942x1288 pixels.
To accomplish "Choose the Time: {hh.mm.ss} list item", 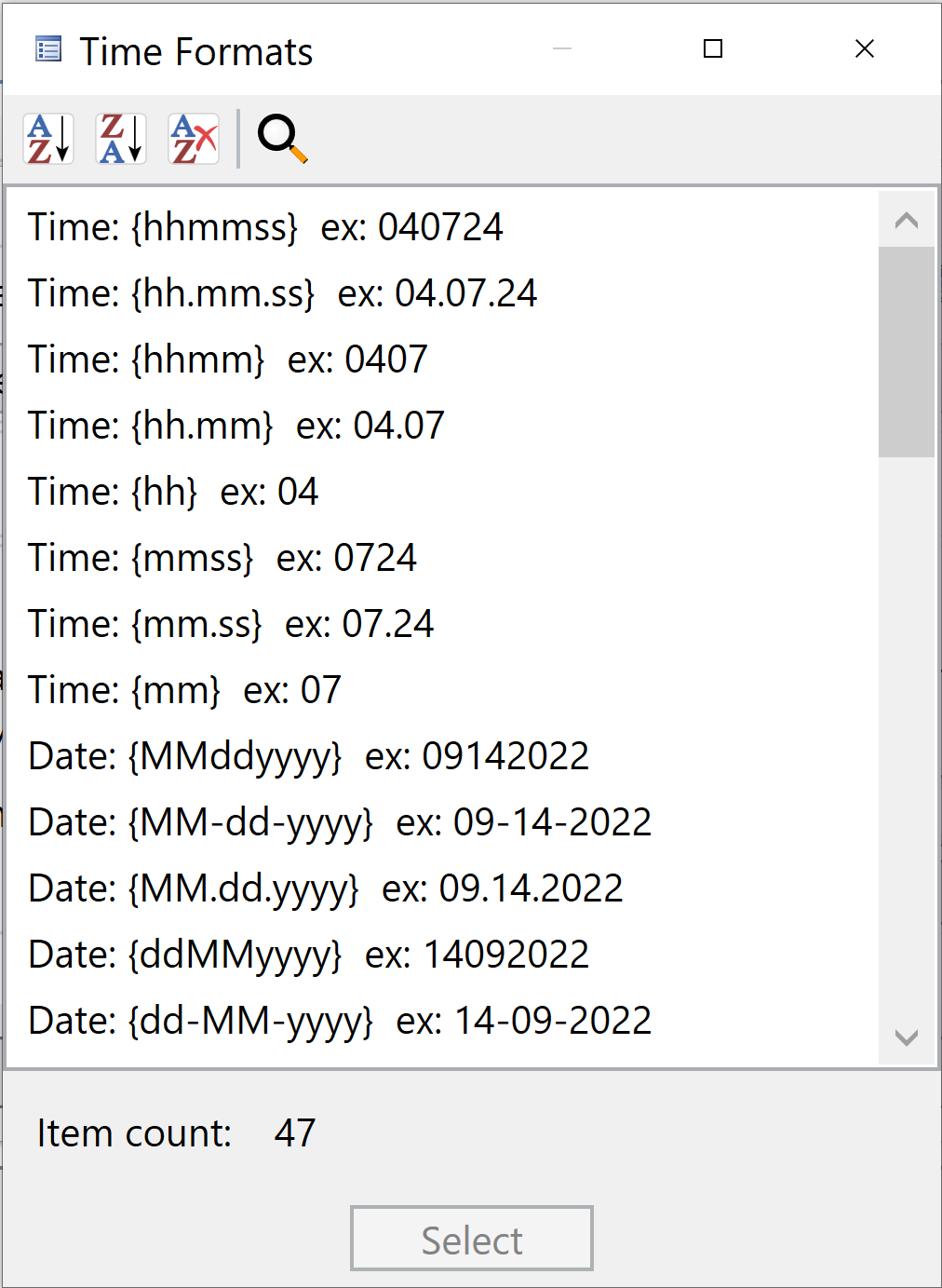I will pyautogui.click(x=282, y=293).
